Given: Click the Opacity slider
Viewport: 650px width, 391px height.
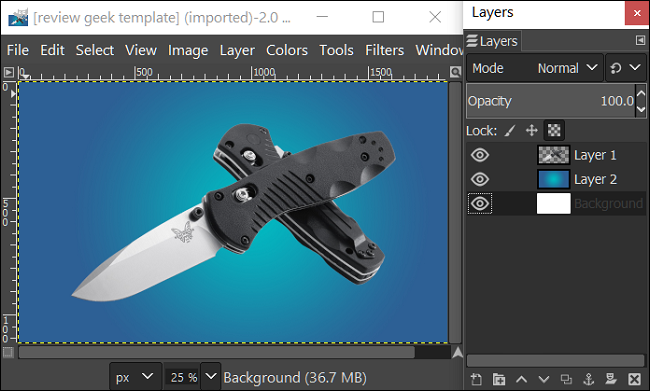Looking at the screenshot, I should [x=551, y=101].
